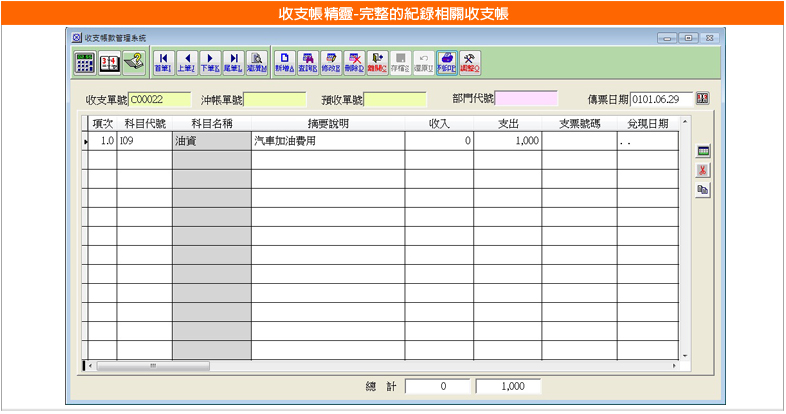
Task: Click the pink 部門代號 input field
Action: click(527, 99)
